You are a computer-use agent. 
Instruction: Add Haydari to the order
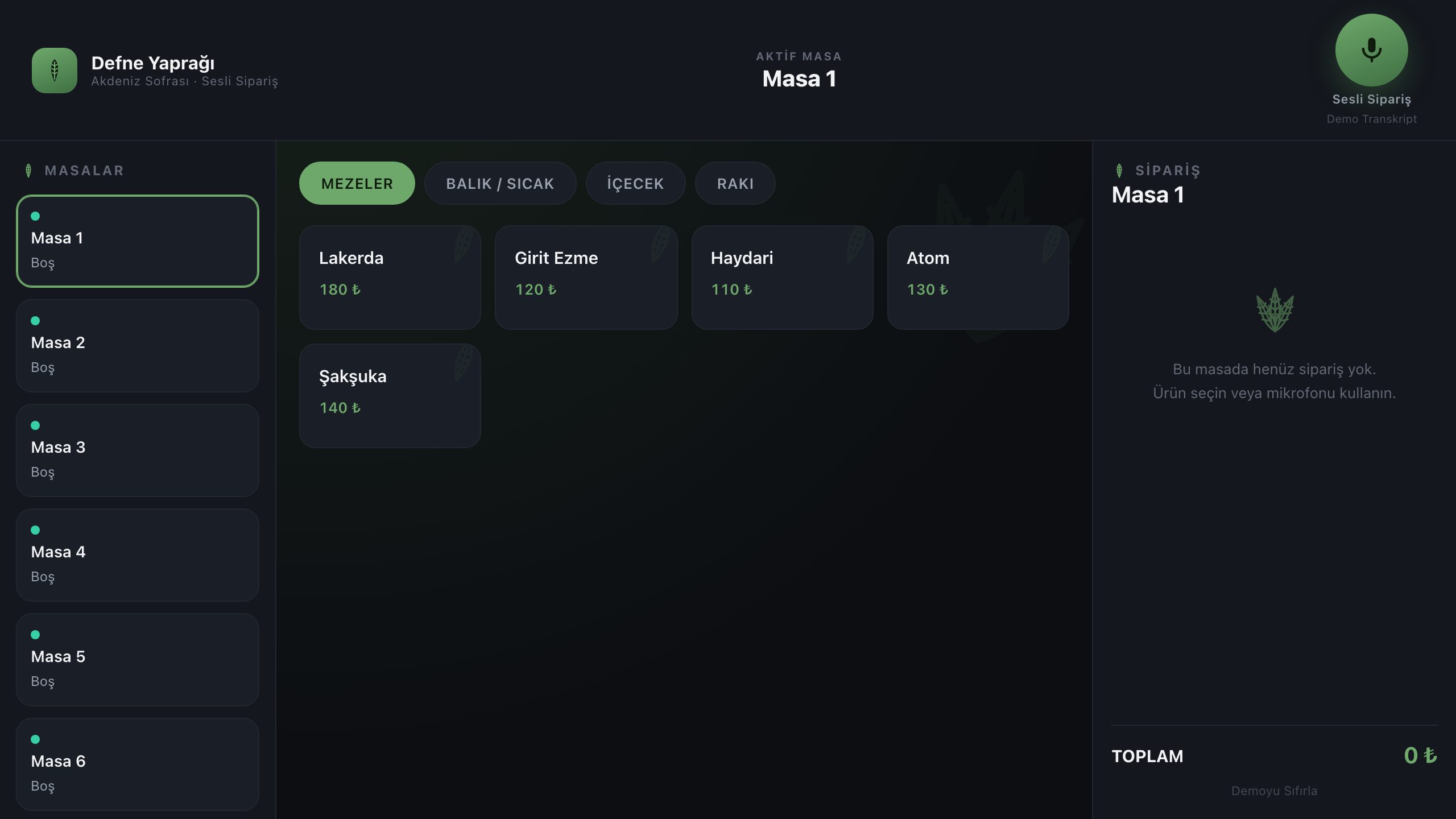click(x=782, y=278)
